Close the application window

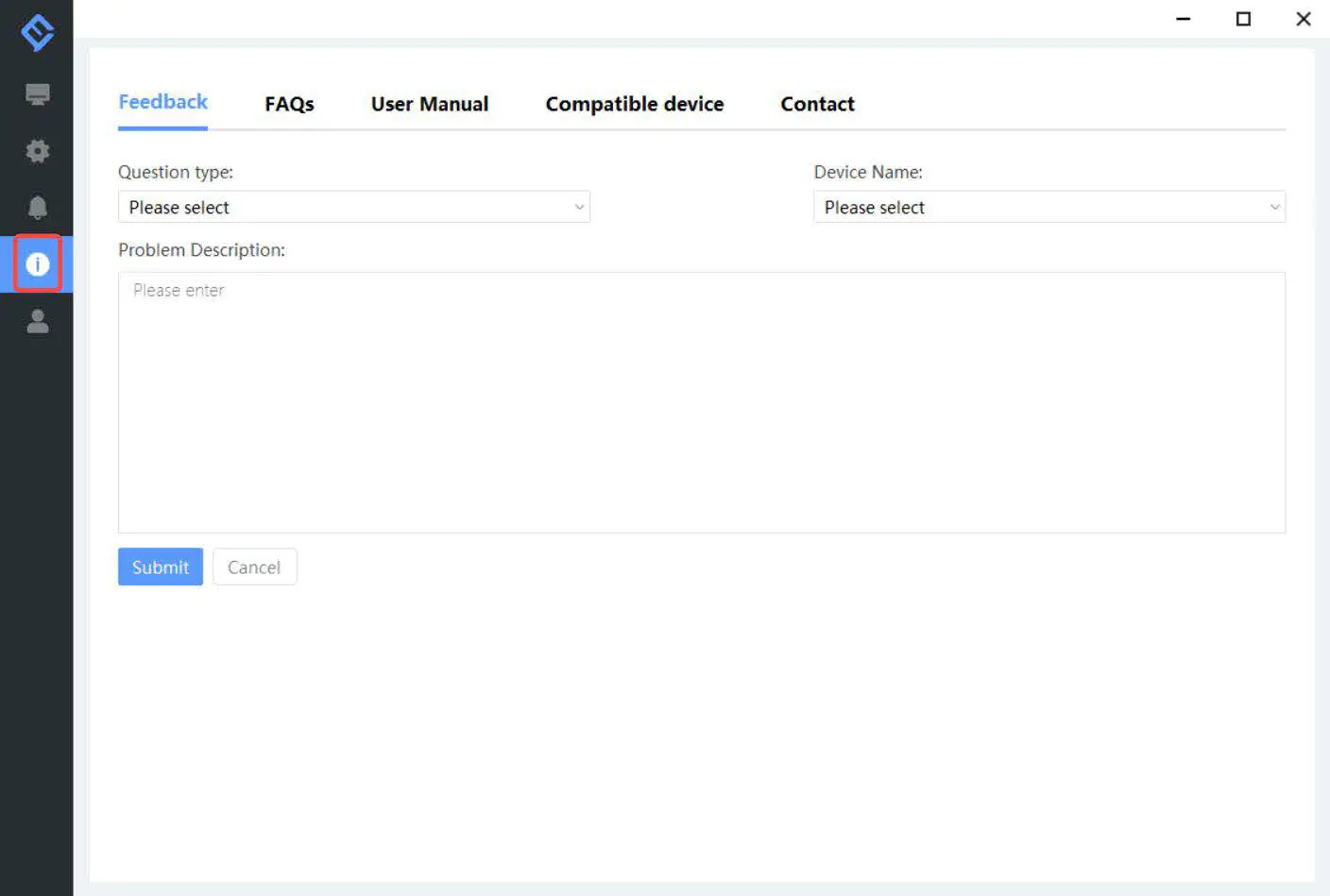click(1304, 19)
